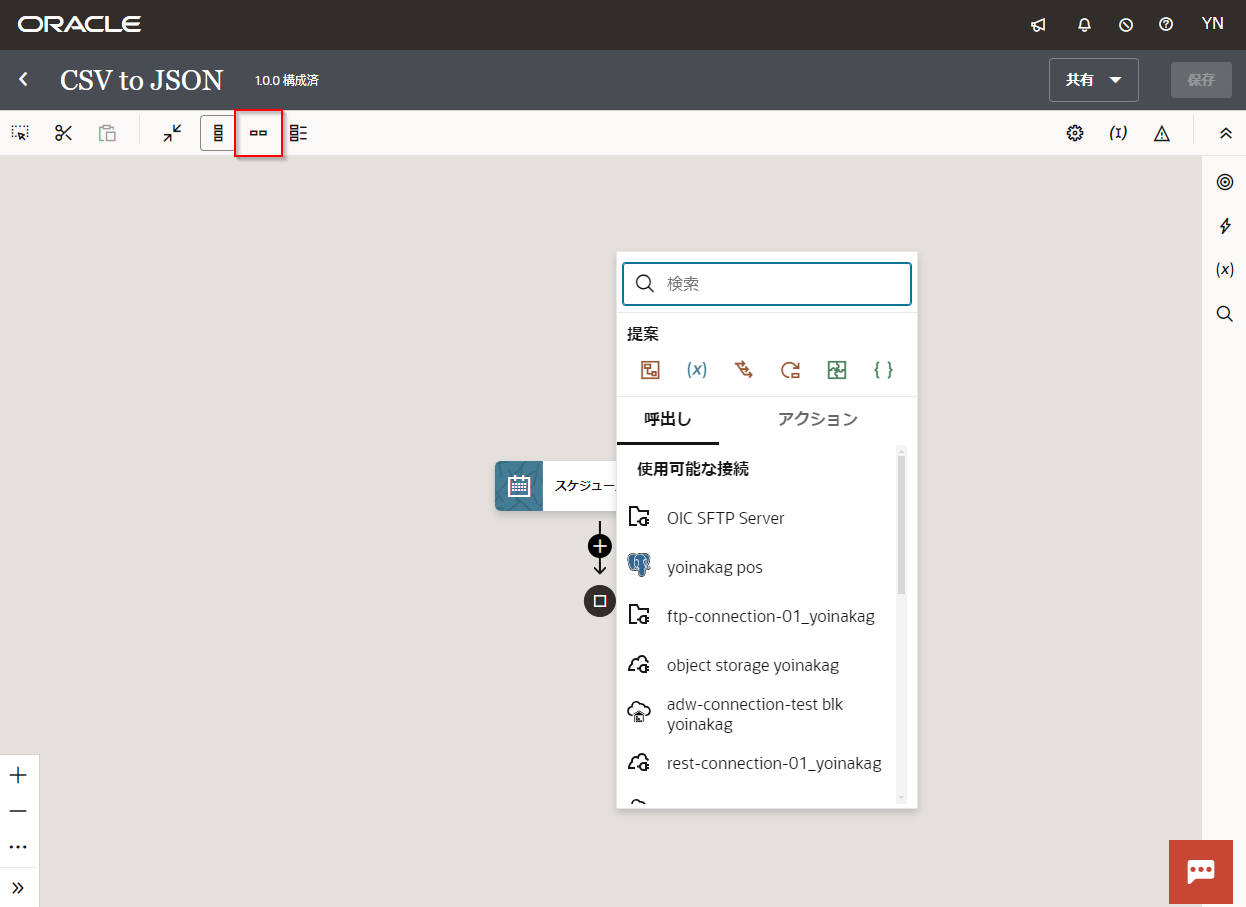Collapse the toolbar with double chevron

click(1225, 133)
